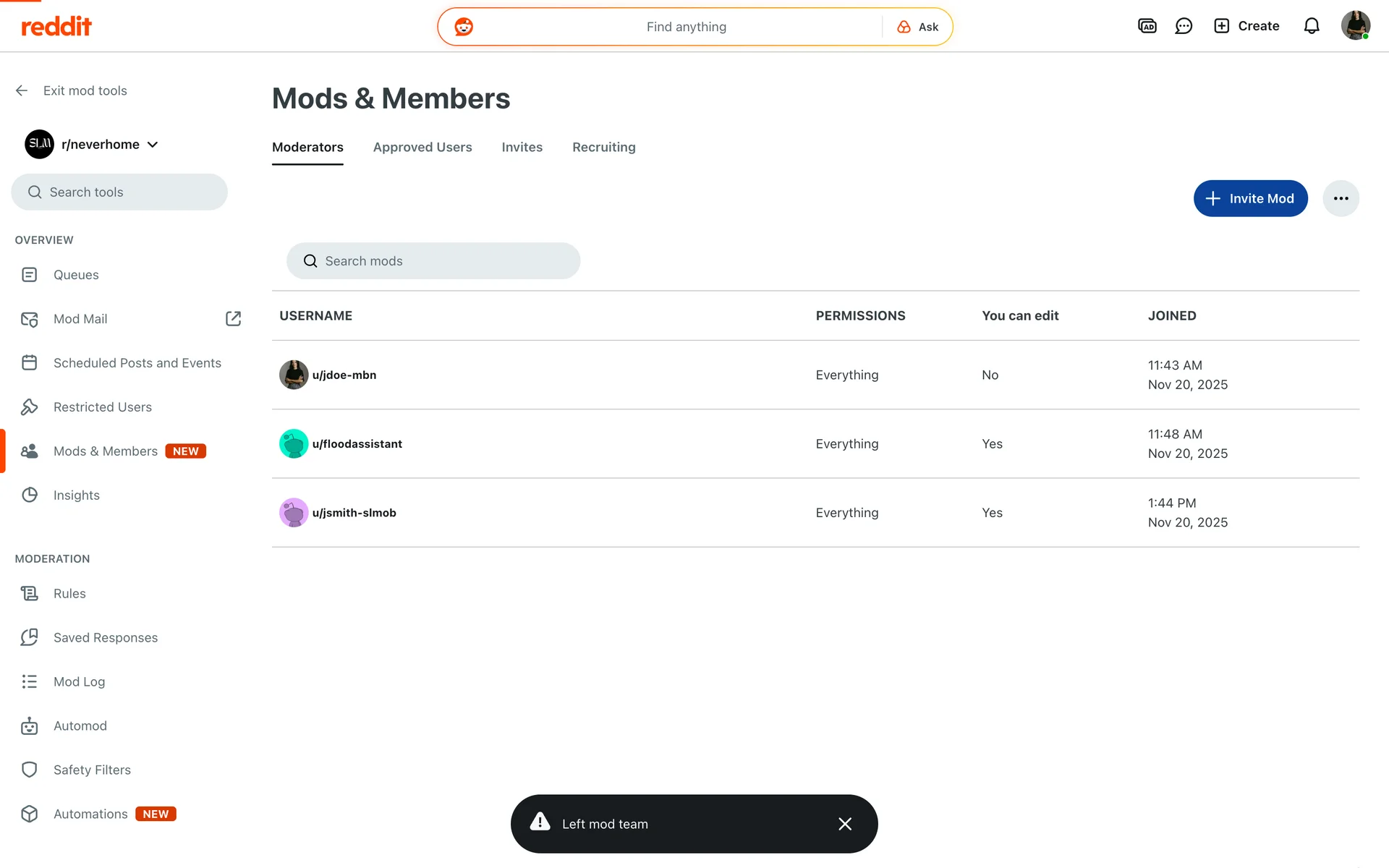
Task: Open u/floodassistant moderator profile
Action: coord(357,443)
